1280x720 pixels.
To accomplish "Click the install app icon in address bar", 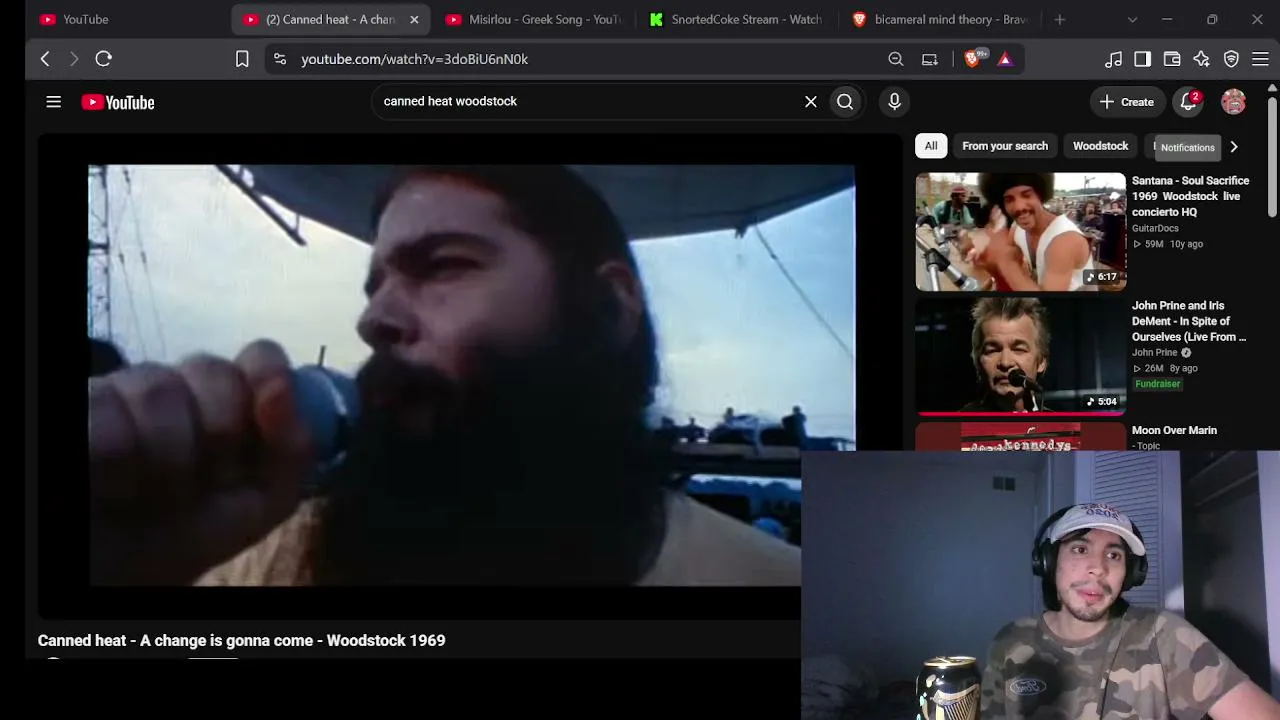I will point(930,59).
